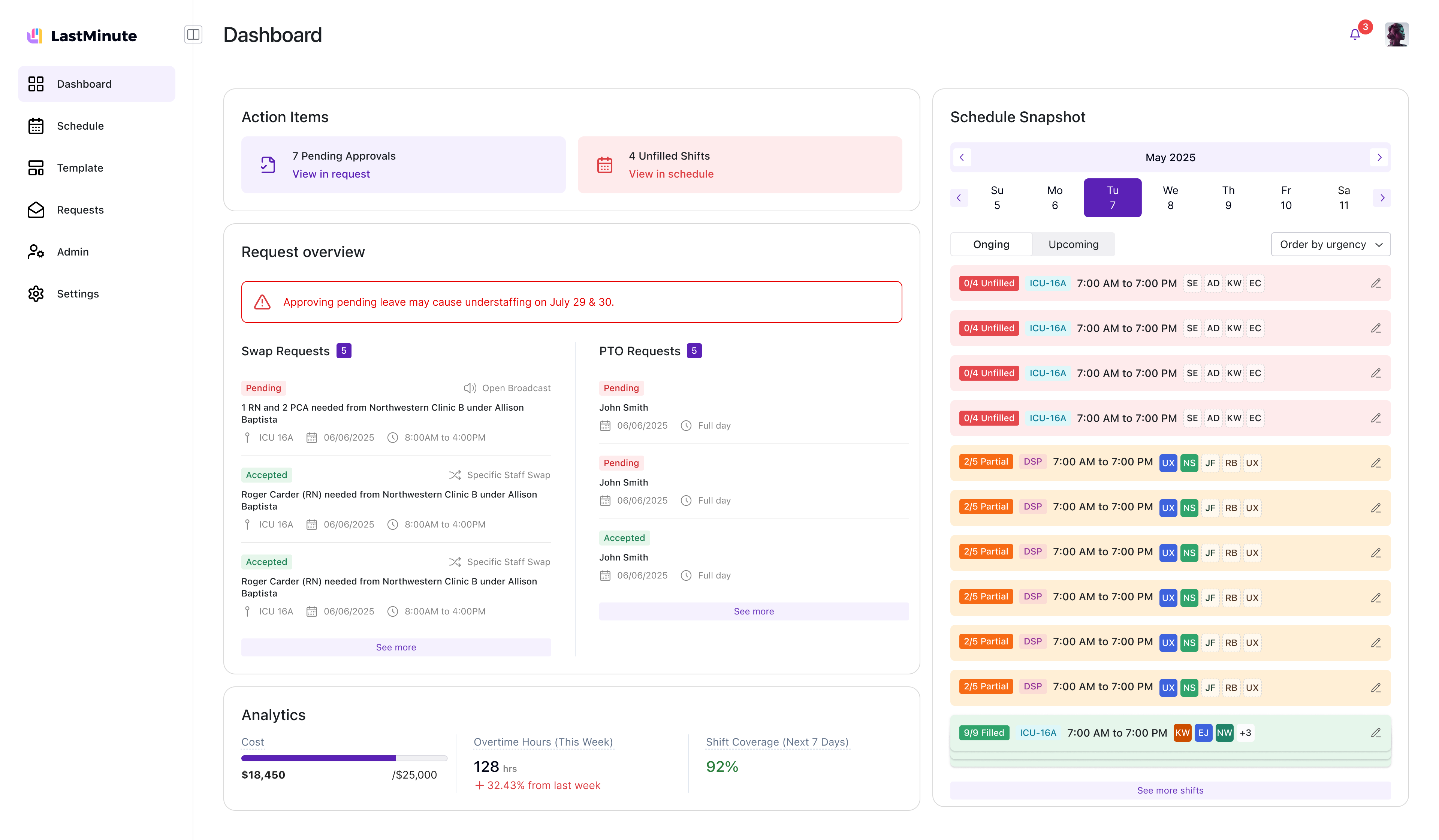
Task: Open the notification bell with 3 alerts
Action: [x=1354, y=34]
